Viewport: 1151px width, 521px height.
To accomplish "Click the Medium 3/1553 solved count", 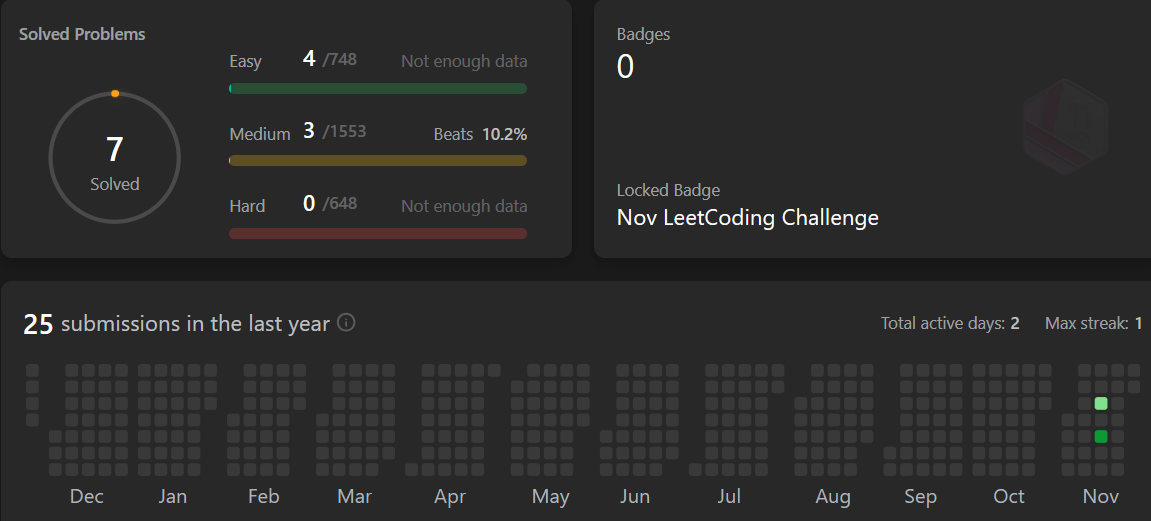I will point(334,132).
